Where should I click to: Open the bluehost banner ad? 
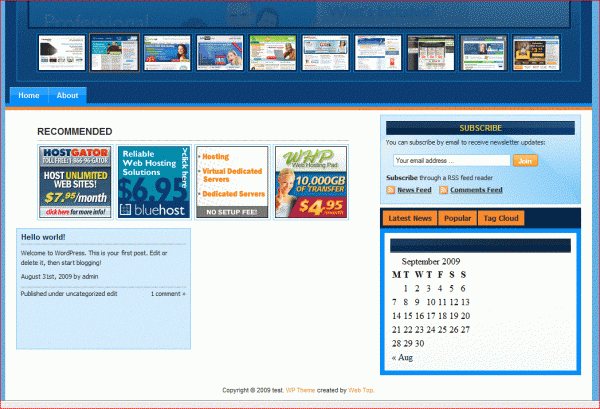(154, 182)
